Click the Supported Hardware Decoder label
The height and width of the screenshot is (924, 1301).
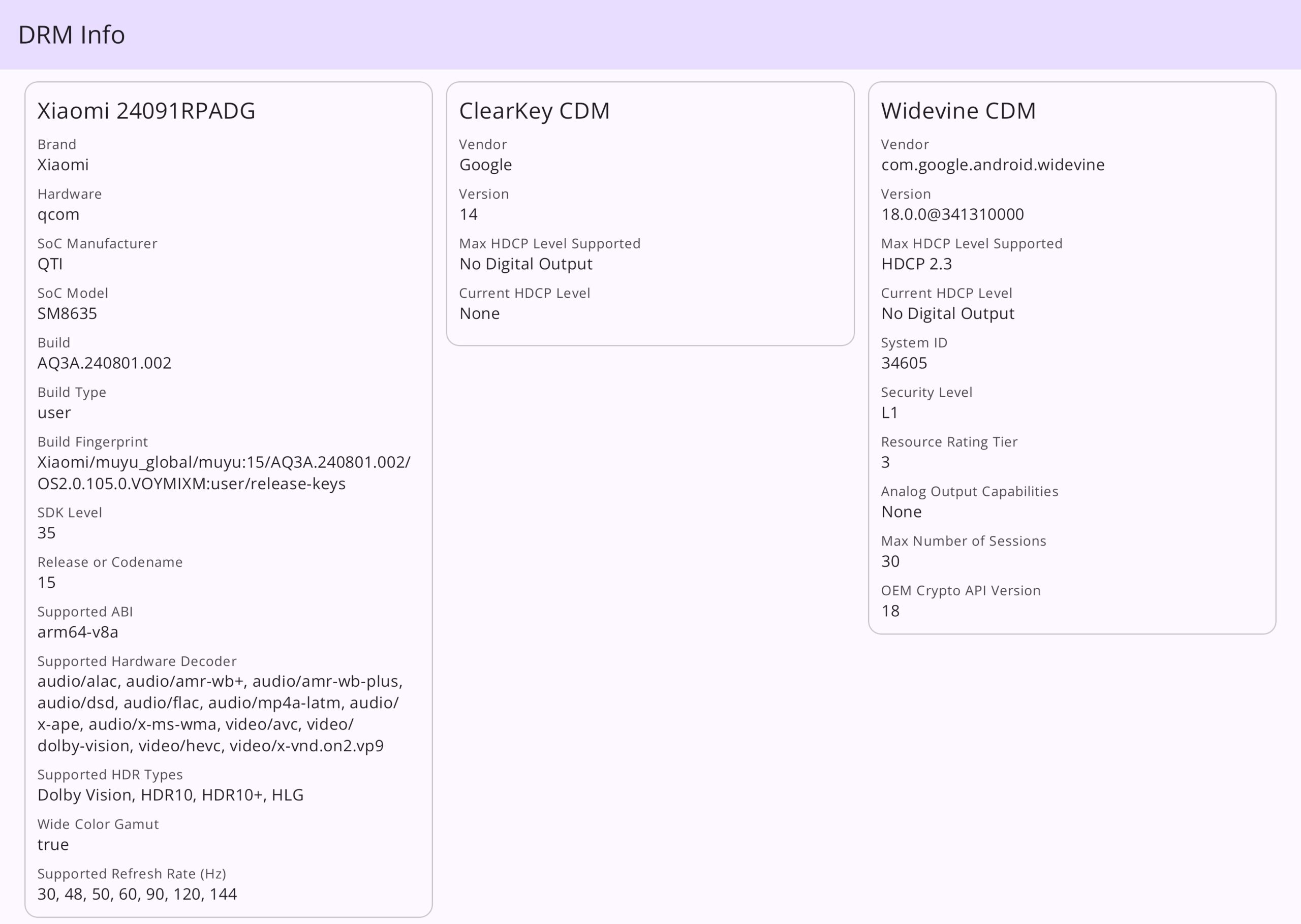[x=137, y=662]
